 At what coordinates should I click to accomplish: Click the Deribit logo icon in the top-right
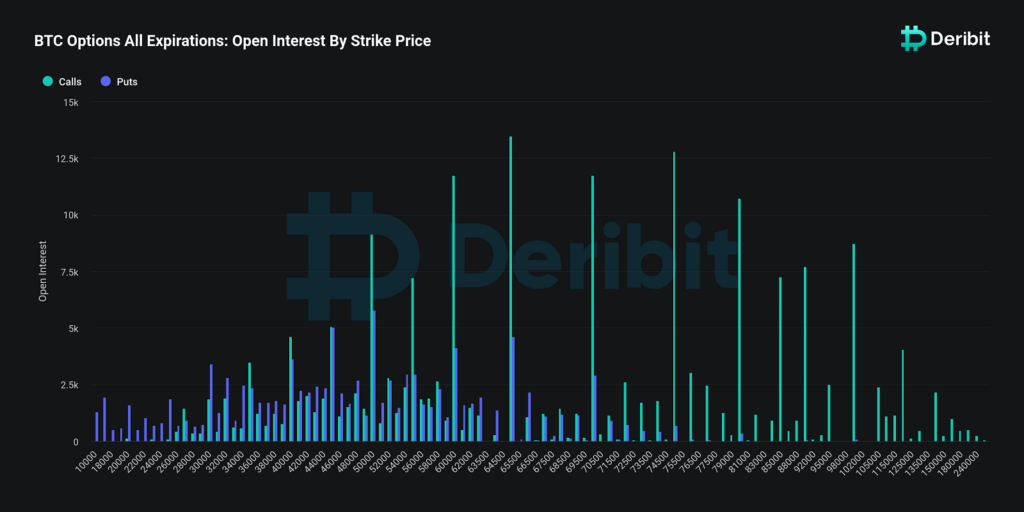pyautogui.click(x=912, y=38)
